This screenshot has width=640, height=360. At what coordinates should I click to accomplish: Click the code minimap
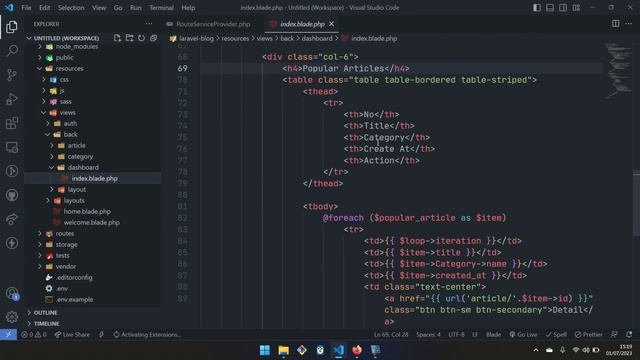[618, 70]
